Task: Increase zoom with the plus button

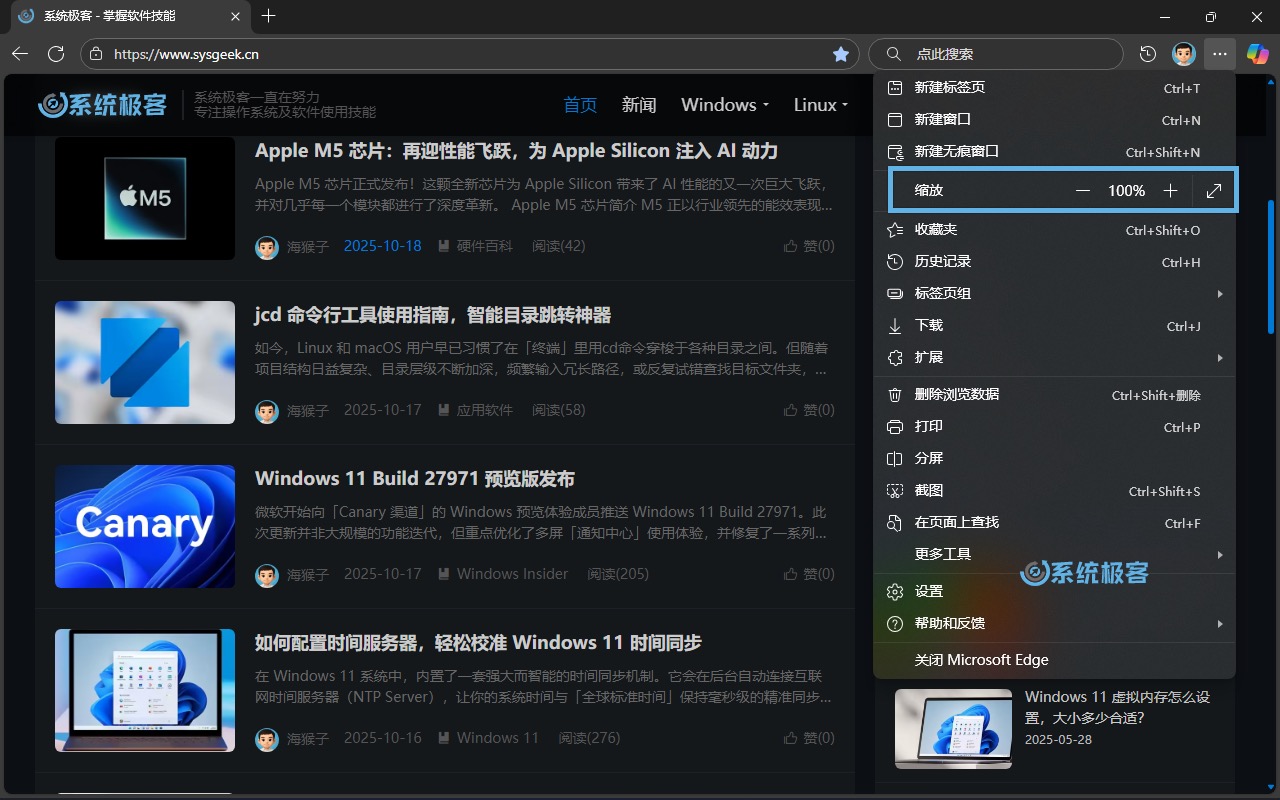Action: pos(1170,190)
